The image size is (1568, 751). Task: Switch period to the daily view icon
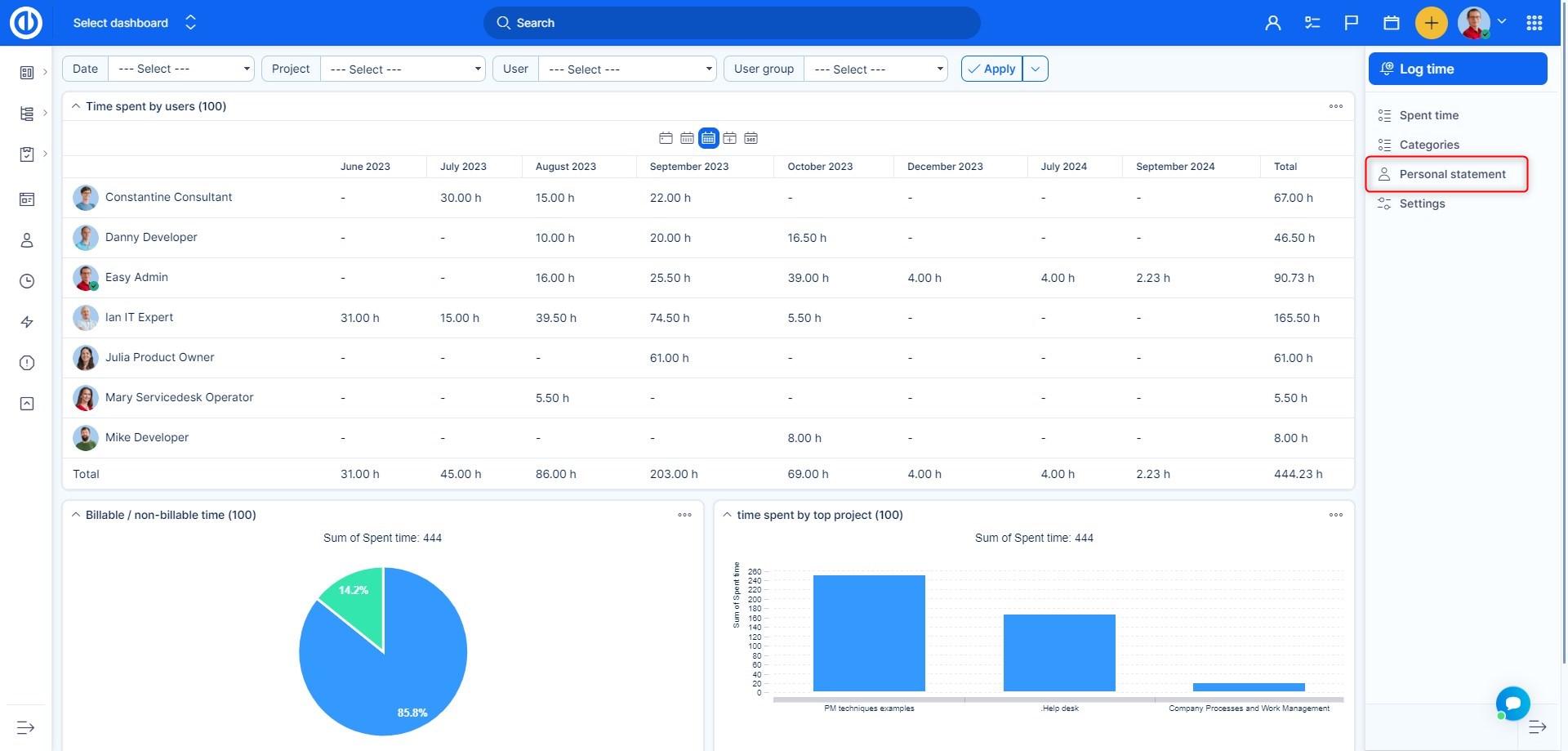[666, 138]
